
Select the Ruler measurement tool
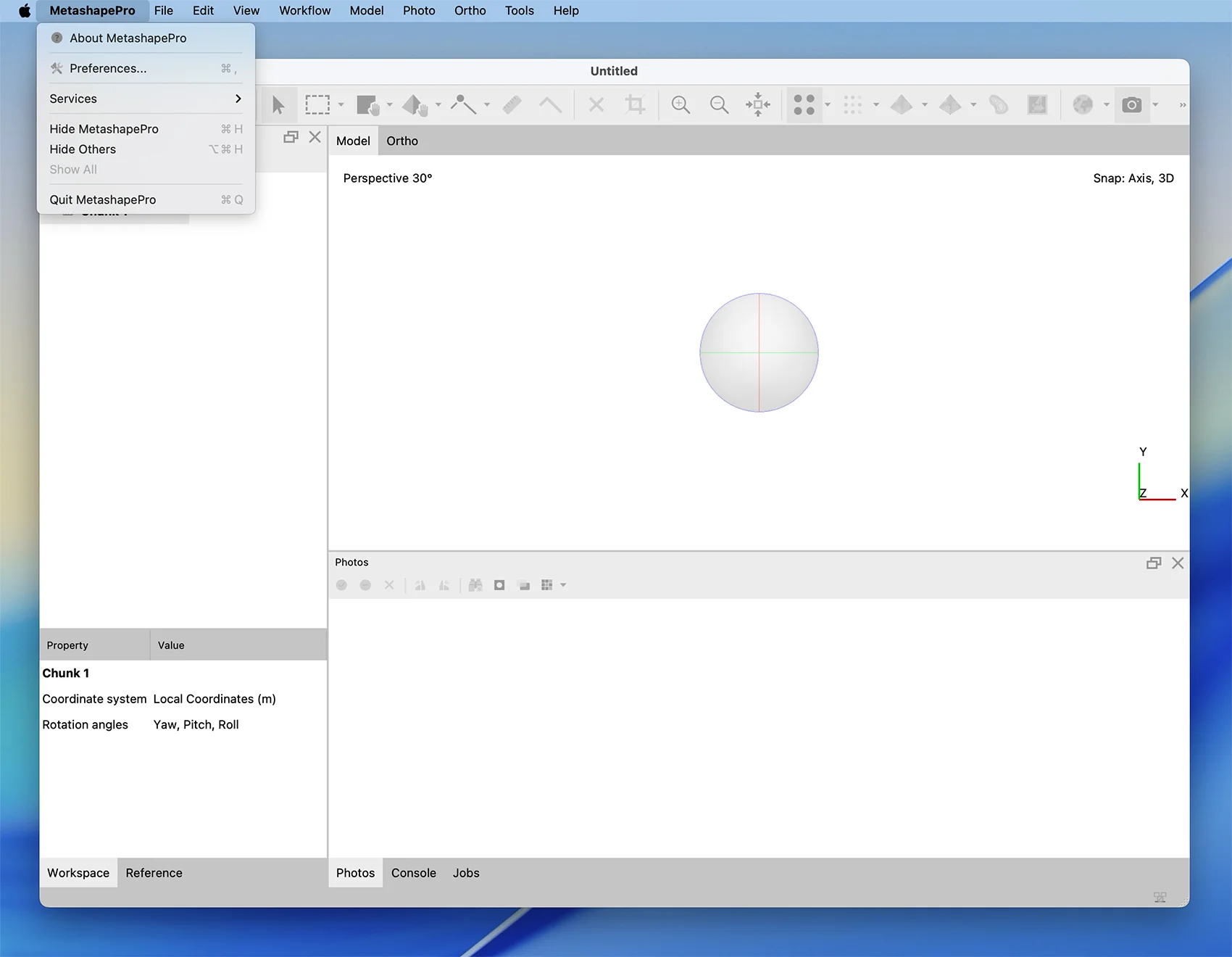click(512, 105)
